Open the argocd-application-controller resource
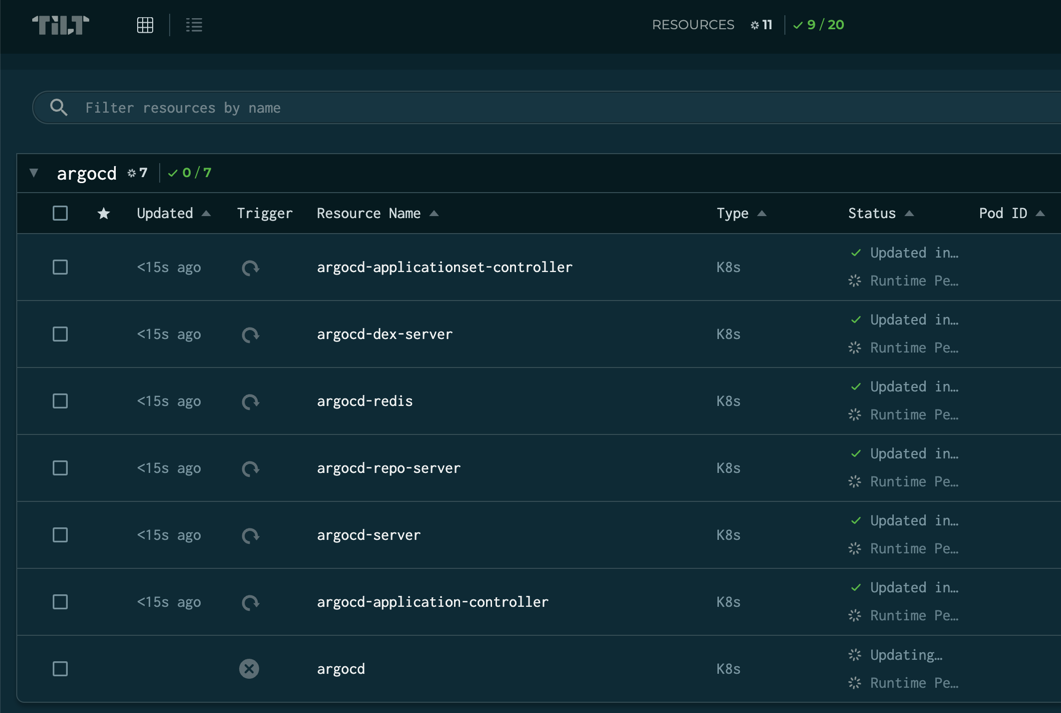Viewport: 1061px width, 713px height. [433, 602]
